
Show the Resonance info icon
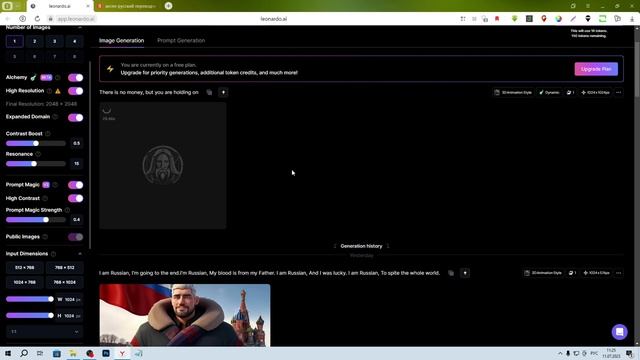point(38,154)
